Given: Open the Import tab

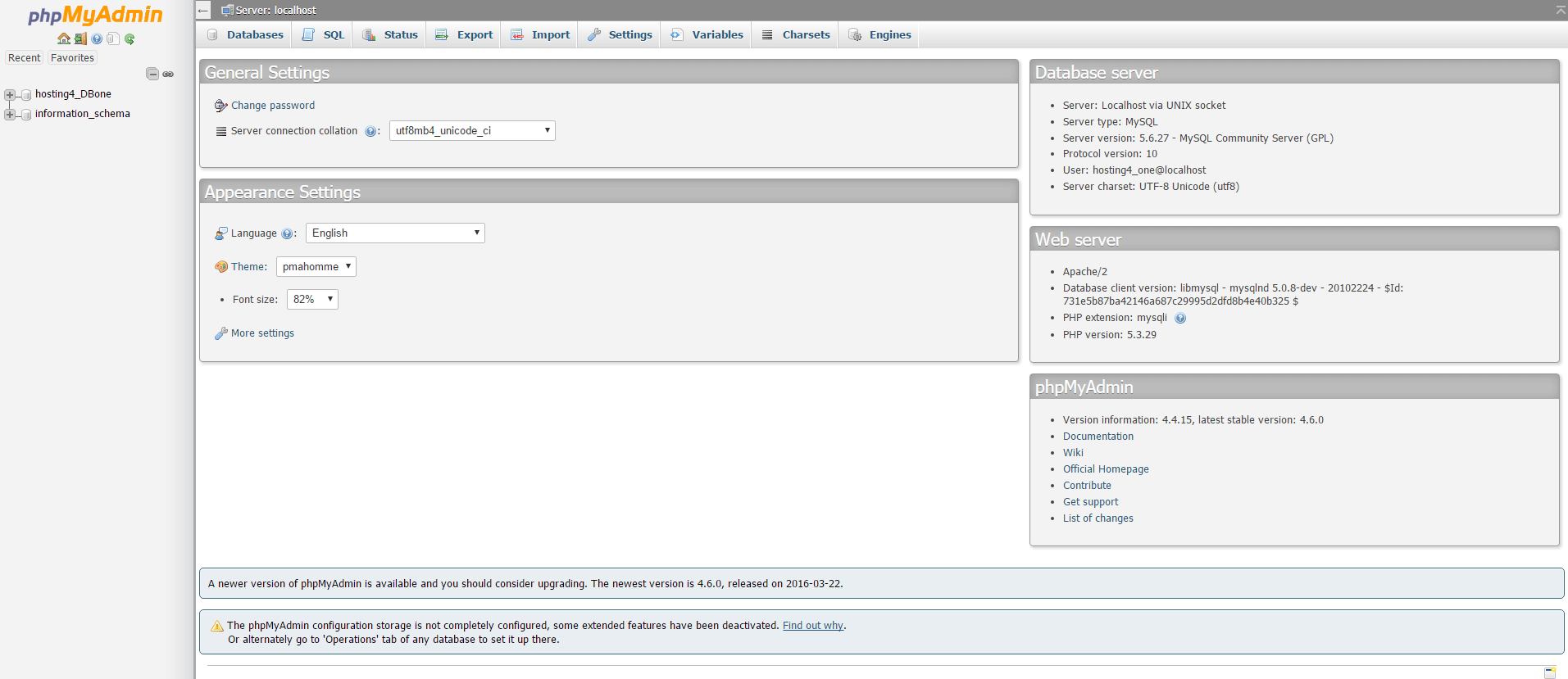Looking at the screenshot, I should (x=540, y=35).
